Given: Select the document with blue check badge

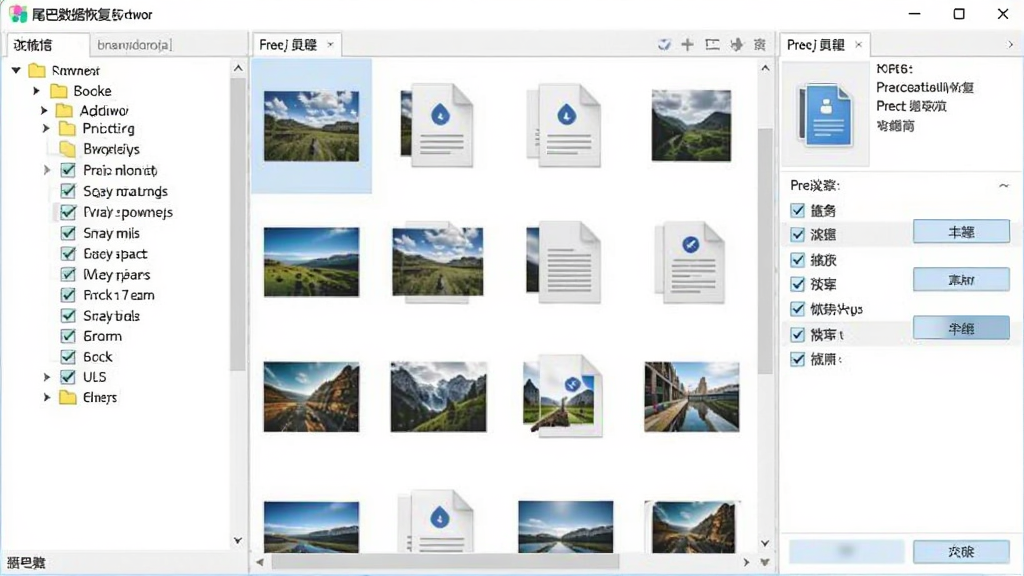Looking at the screenshot, I should click(x=690, y=262).
